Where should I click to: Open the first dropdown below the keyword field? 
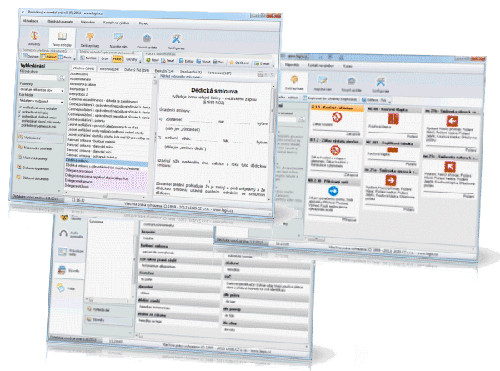click(x=42, y=90)
